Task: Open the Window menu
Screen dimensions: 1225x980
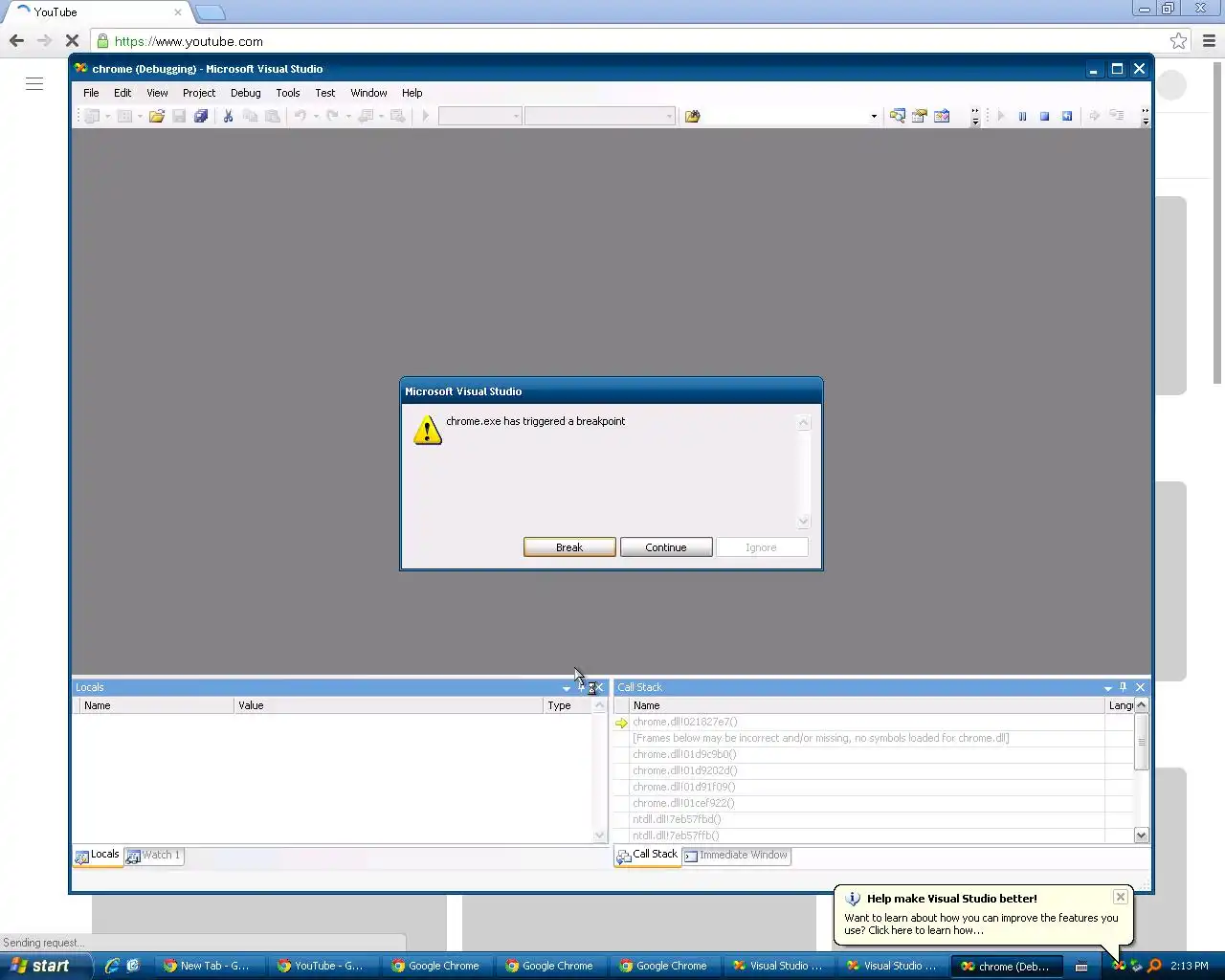Action: click(368, 93)
